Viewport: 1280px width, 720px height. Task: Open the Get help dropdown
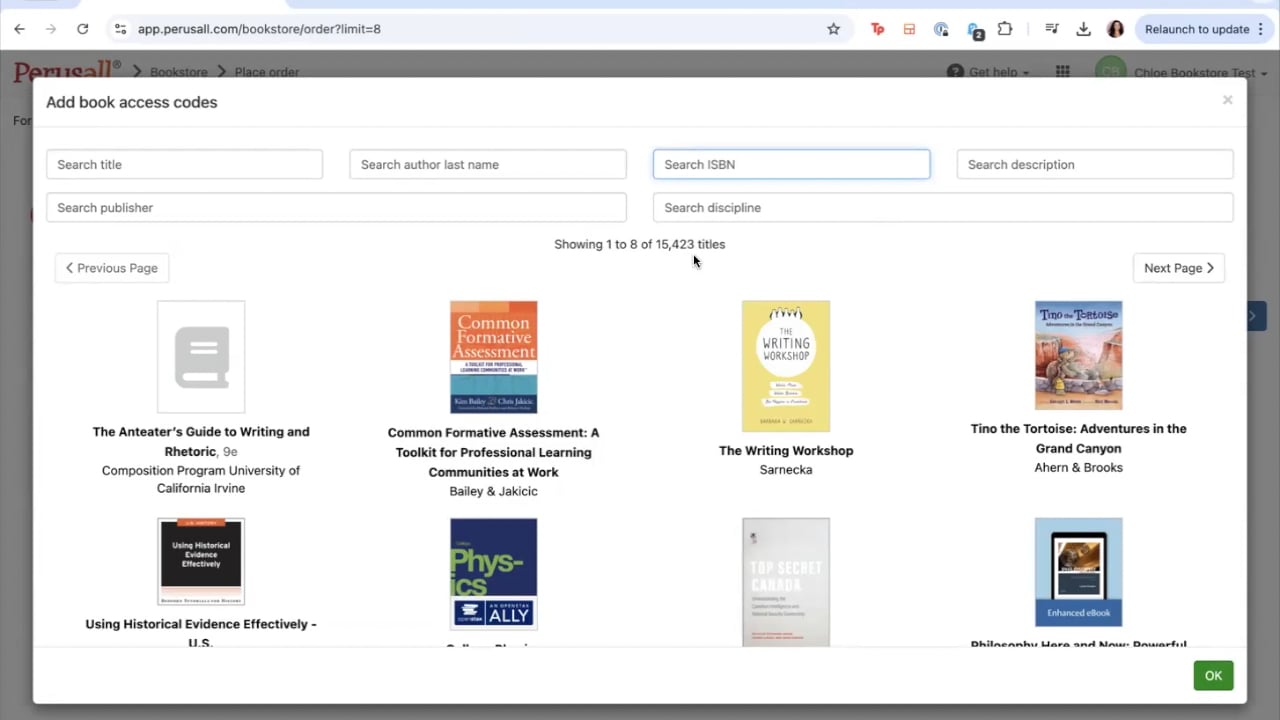point(988,72)
